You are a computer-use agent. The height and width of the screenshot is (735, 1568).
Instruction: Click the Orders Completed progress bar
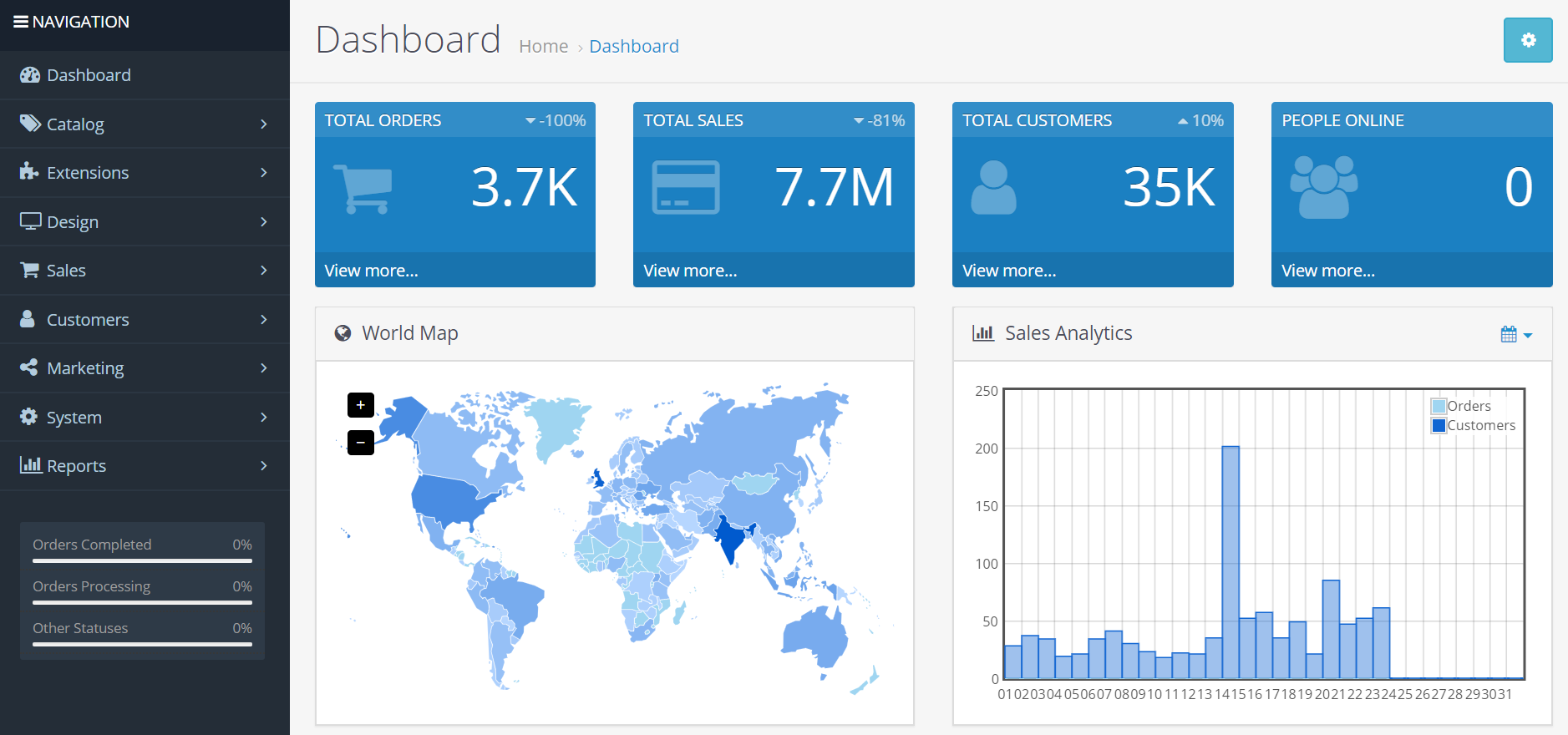tap(142, 560)
